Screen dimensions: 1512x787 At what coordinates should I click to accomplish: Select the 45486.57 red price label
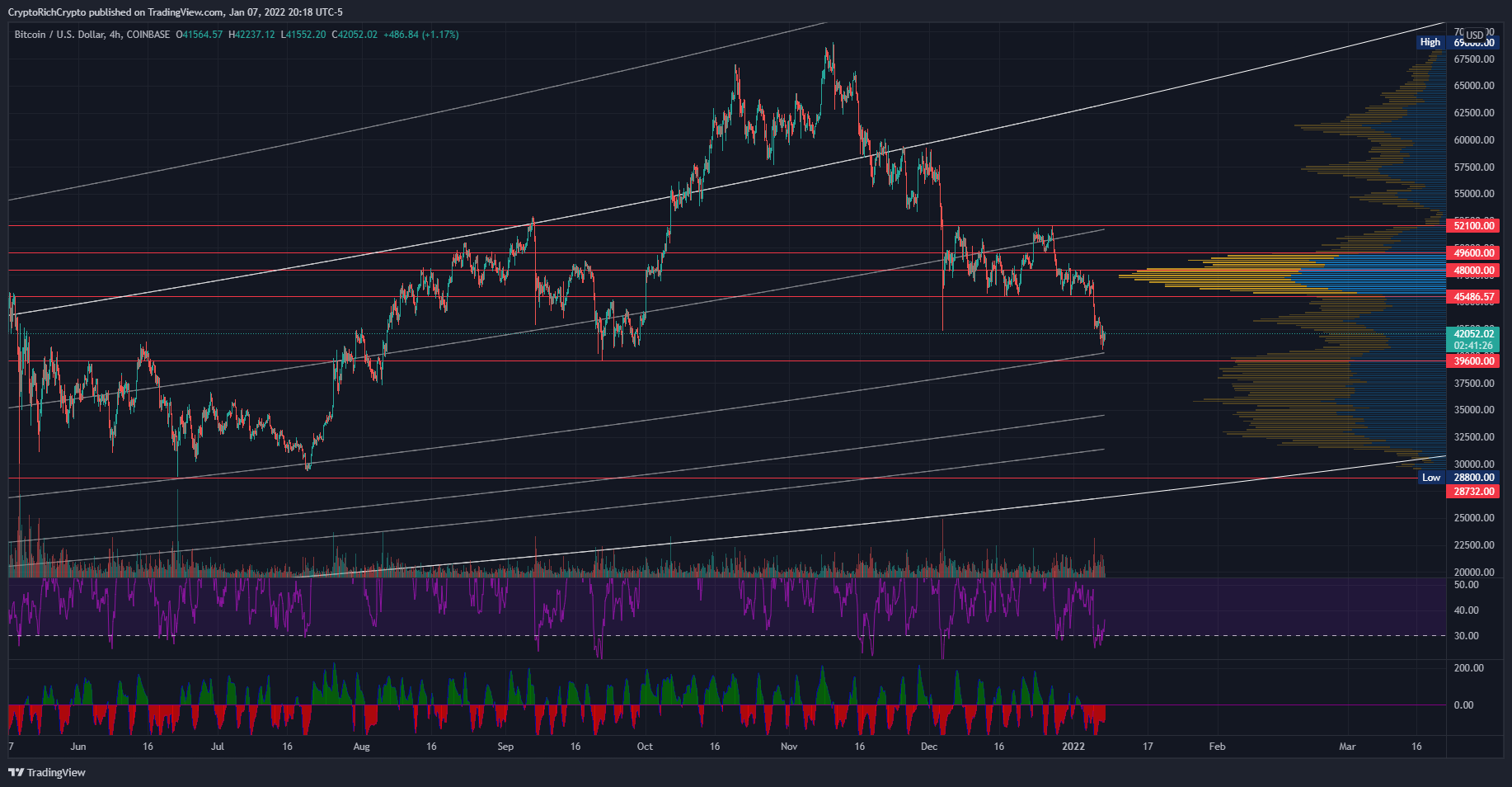point(1473,297)
